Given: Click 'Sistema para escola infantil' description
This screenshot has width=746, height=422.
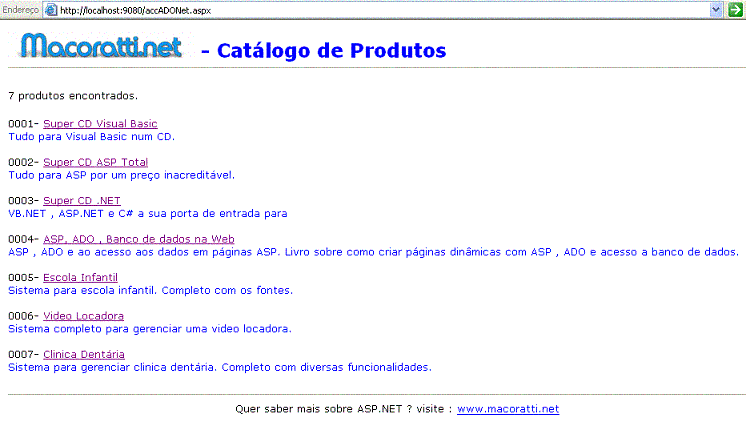Looking at the screenshot, I should point(150,291).
